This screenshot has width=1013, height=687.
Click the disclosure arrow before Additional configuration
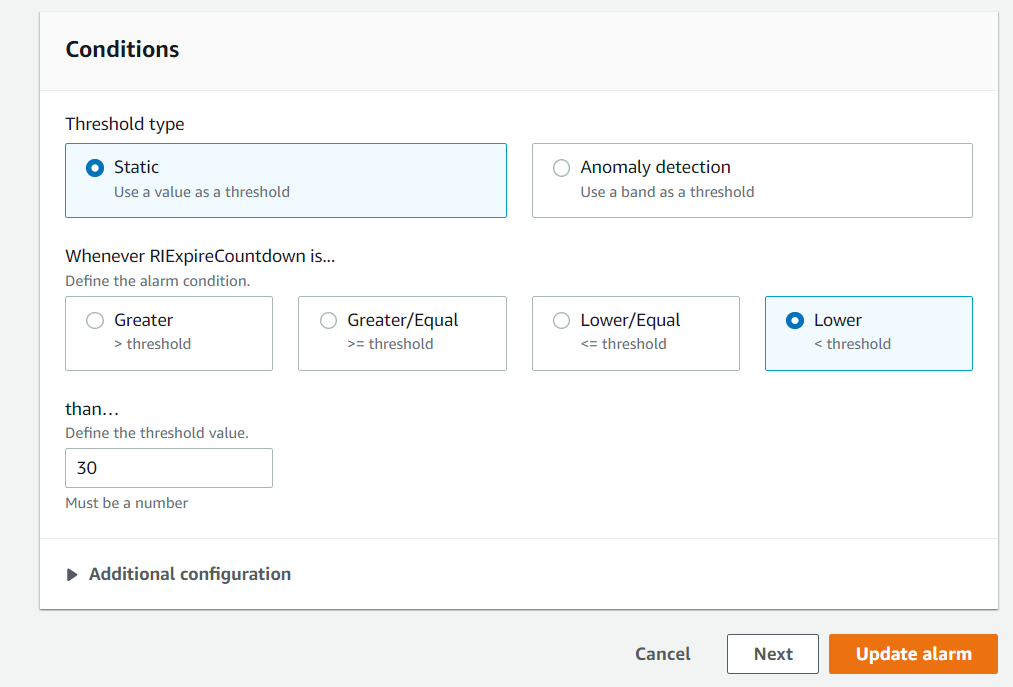pos(72,573)
